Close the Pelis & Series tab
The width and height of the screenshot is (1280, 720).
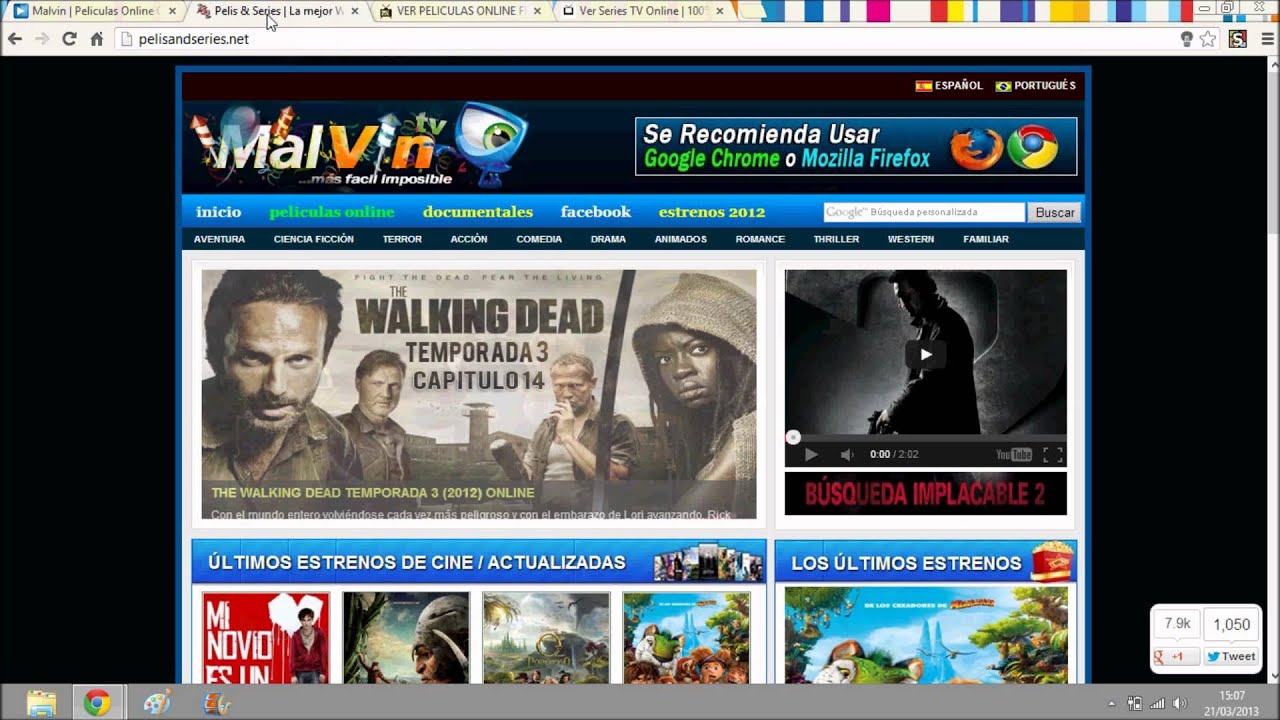pyautogui.click(x=354, y=11)
